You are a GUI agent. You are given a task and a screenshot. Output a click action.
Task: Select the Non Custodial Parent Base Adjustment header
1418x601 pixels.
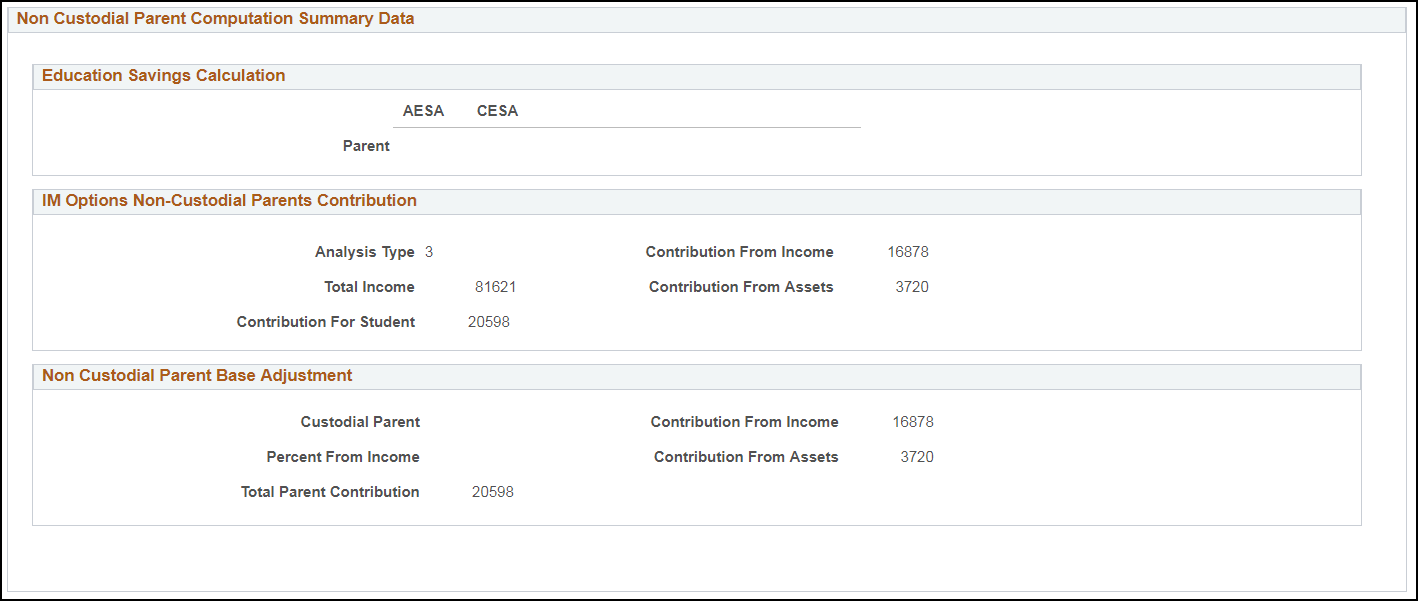click(x=197, y=376)
